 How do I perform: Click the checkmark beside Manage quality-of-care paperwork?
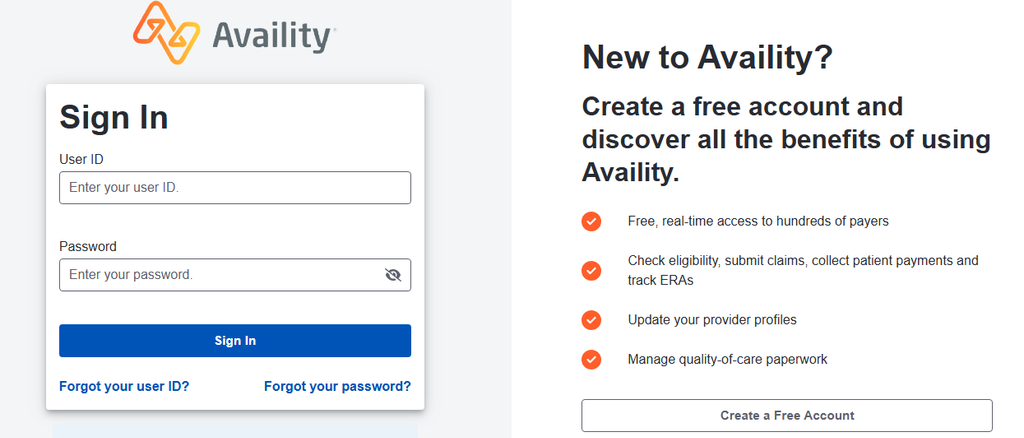click(x=591, y=359)
